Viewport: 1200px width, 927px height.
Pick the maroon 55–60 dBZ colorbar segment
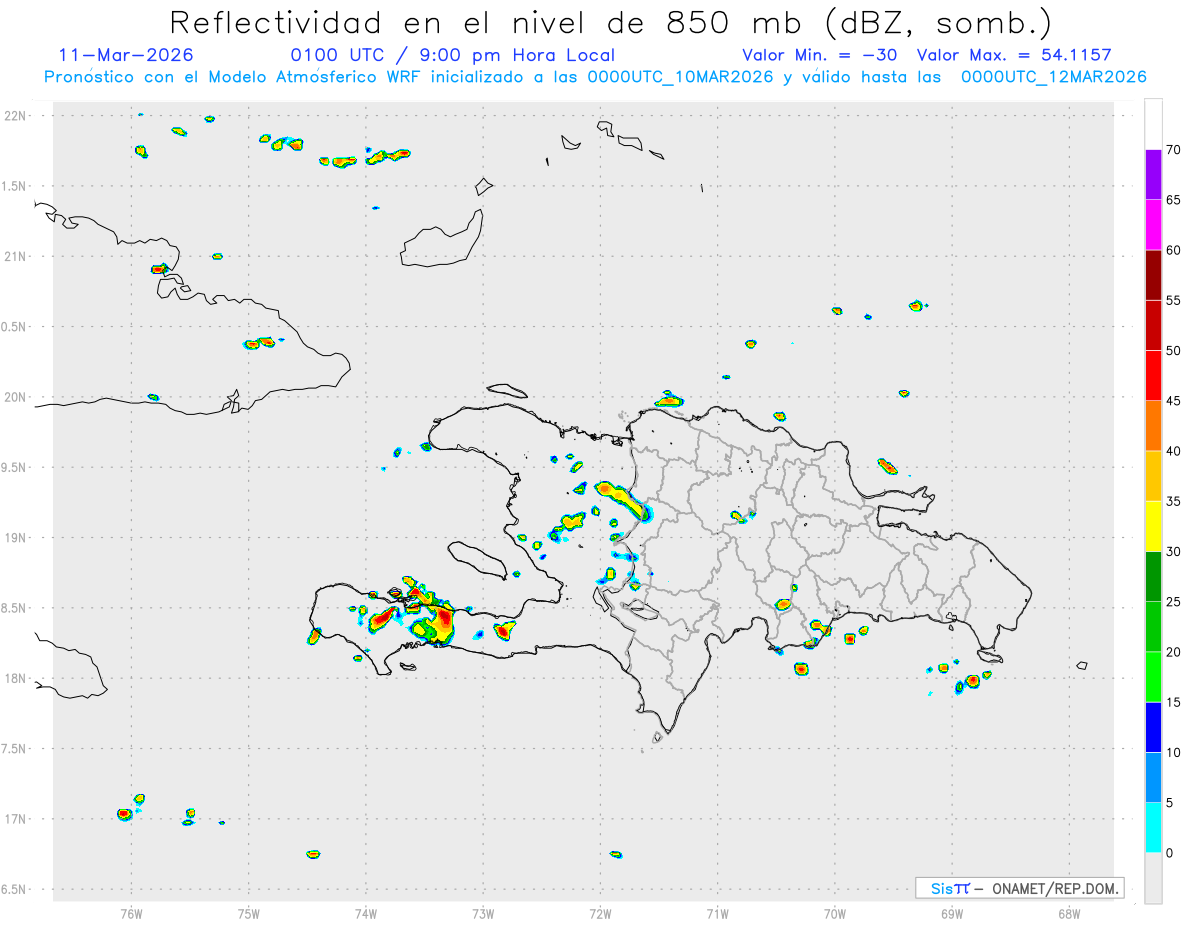[1153, 275]
